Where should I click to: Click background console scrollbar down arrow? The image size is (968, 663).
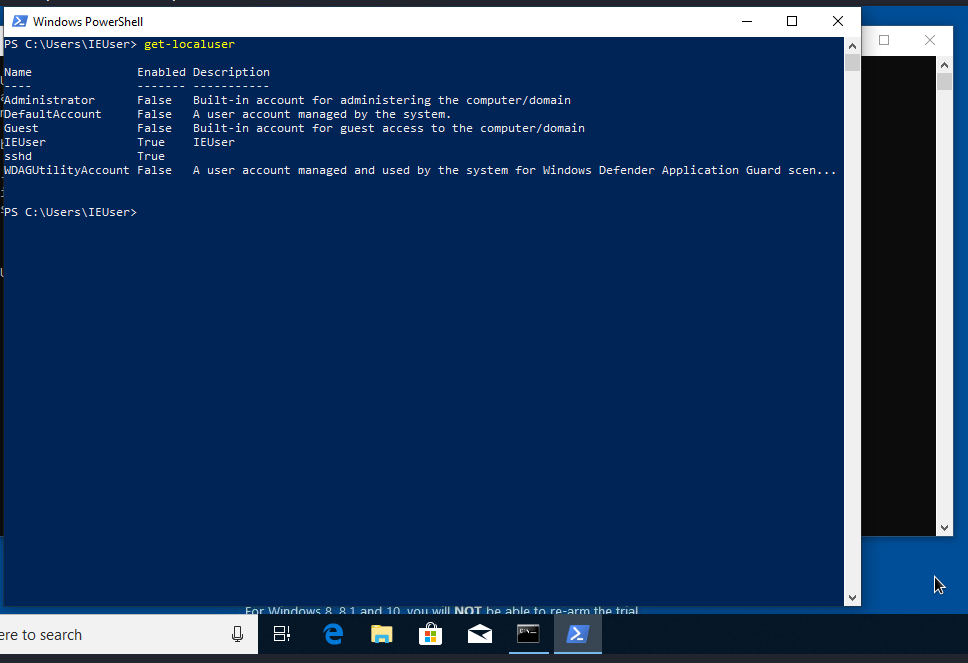pos(945,528)
